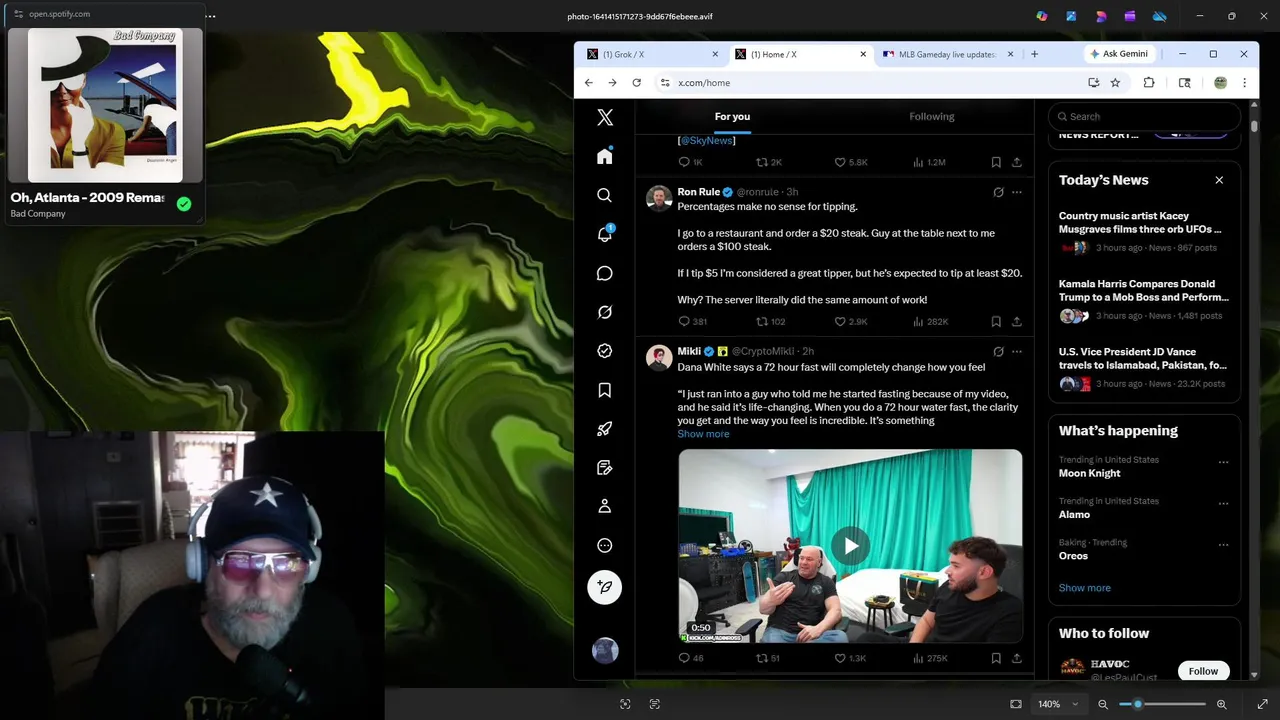Open more options on Ron Rule's post
1280x720 pixels.
(x=1017, y=192)
